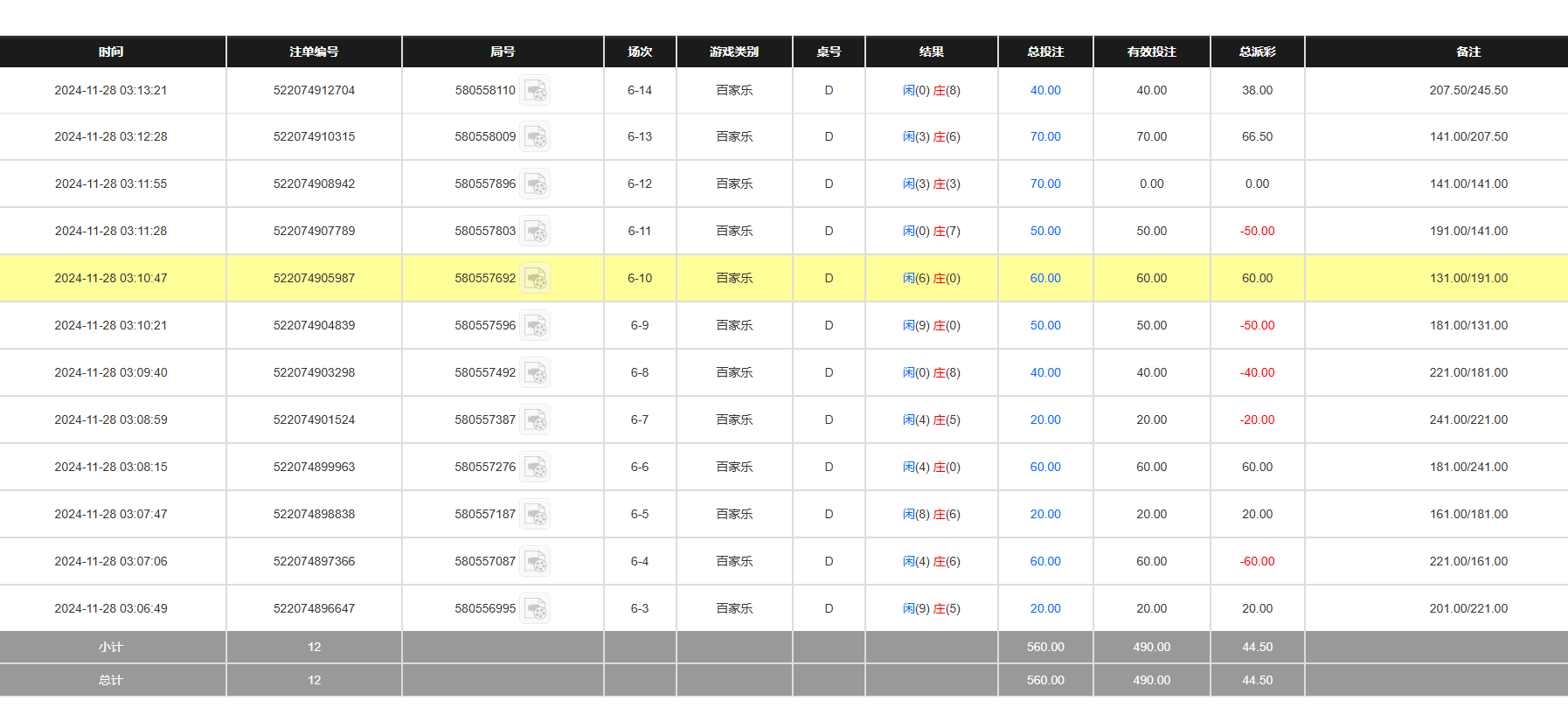Viewport: 1568px width, 721px height.
Task: Open replay icon next to 580556995
Action: (535, 609)
